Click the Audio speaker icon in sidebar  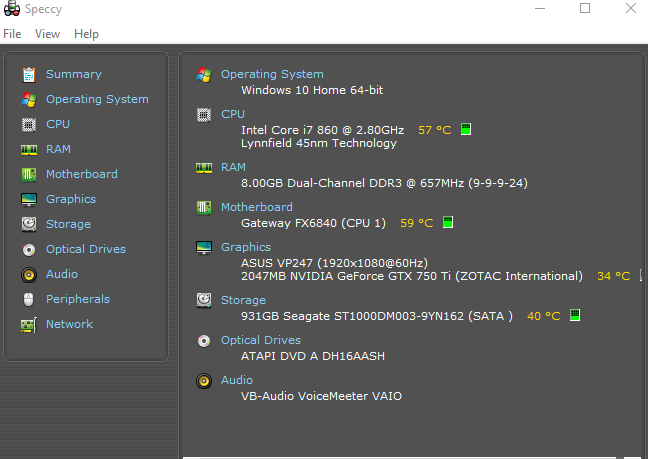(x=29, y=274)
